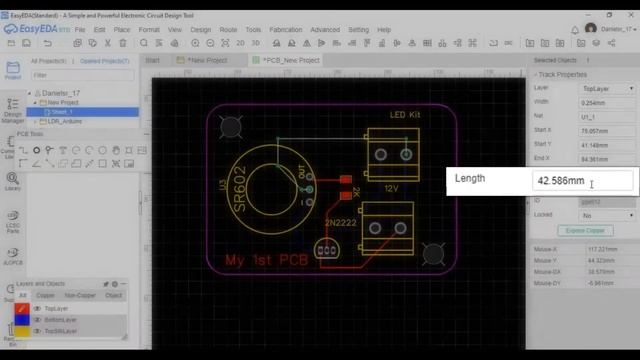
Task: Select the Group/Ungroup tool in PCB Tools
Action: click(x=116, y=164)
